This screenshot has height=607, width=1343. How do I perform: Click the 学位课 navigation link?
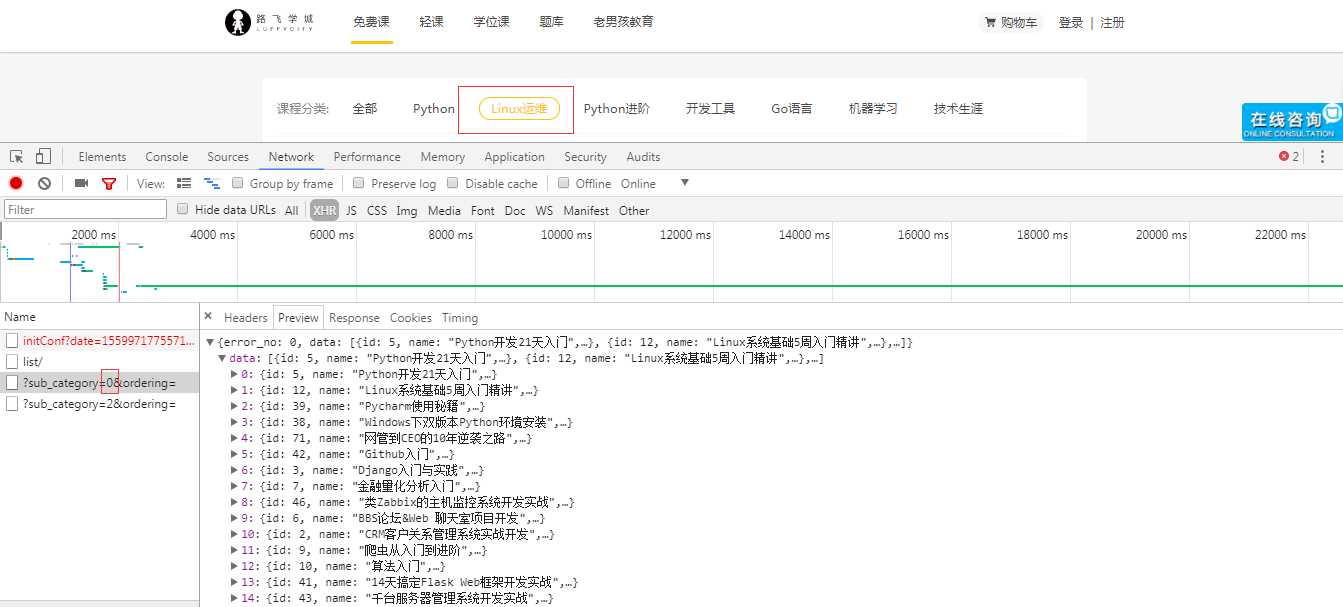[492, 22]
